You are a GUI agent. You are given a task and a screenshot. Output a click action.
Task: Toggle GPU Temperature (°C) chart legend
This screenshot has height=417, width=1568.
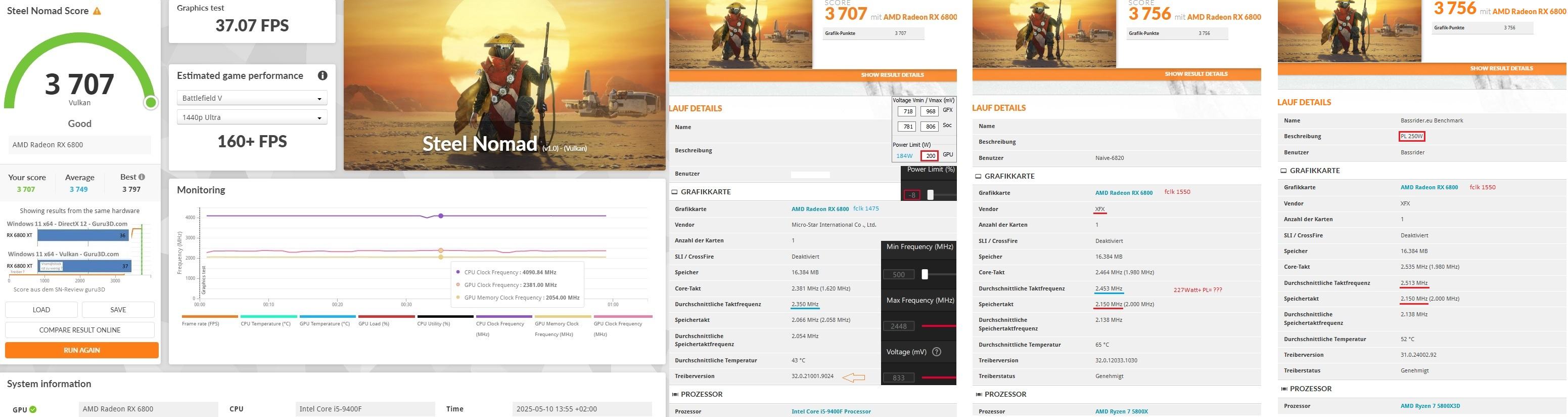(x=328, y=321)
